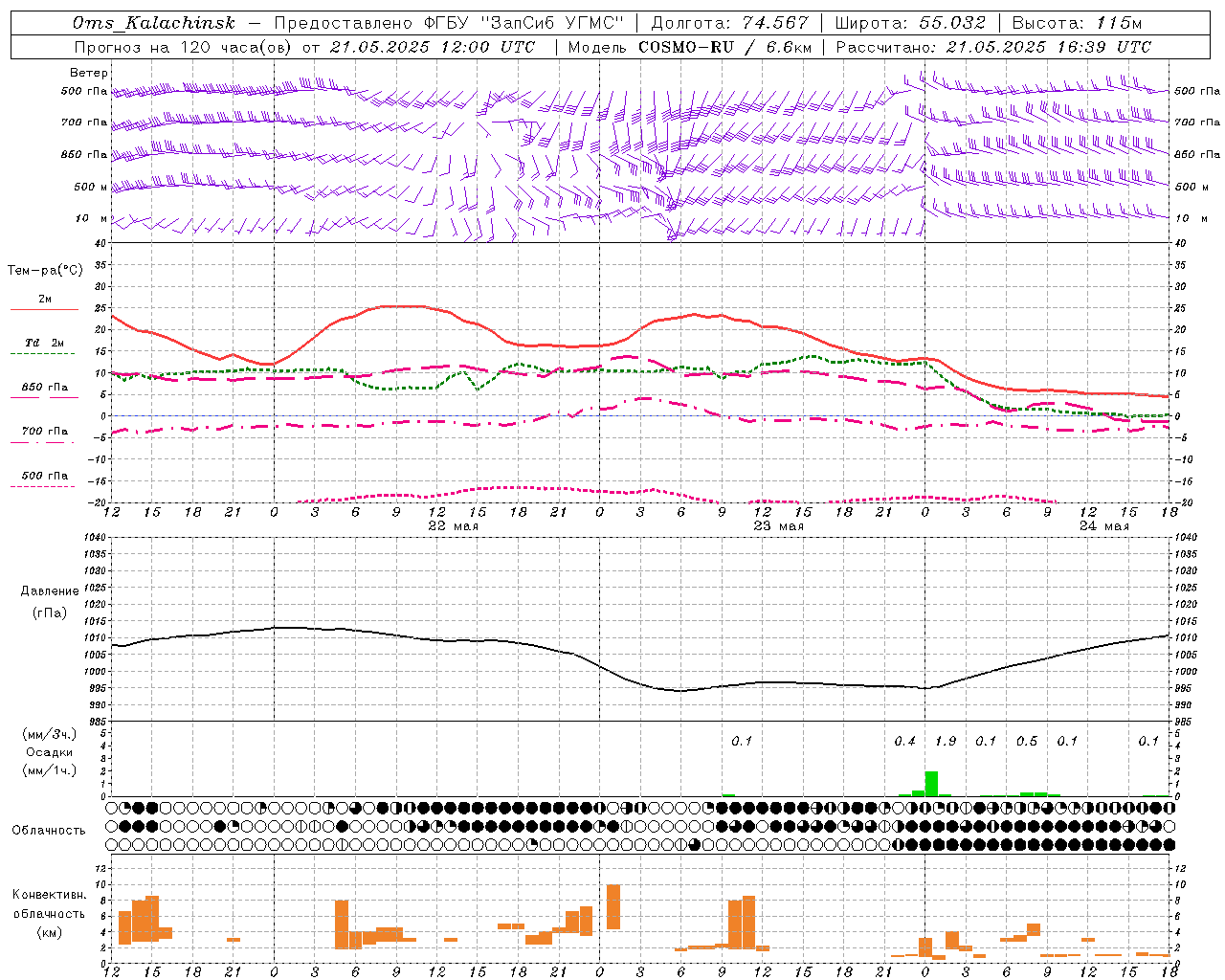Viewport: 1225px width, 980px height.
Task: Click the 22 мая date label
Action: 454,526
